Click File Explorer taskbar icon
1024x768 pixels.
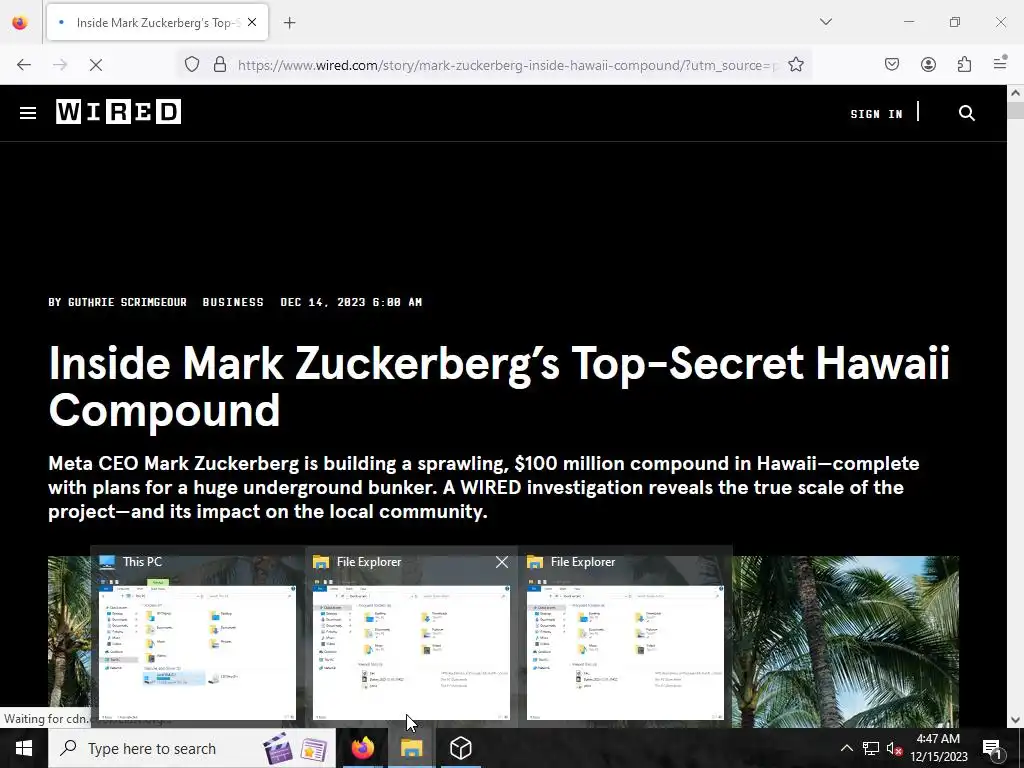411,748
